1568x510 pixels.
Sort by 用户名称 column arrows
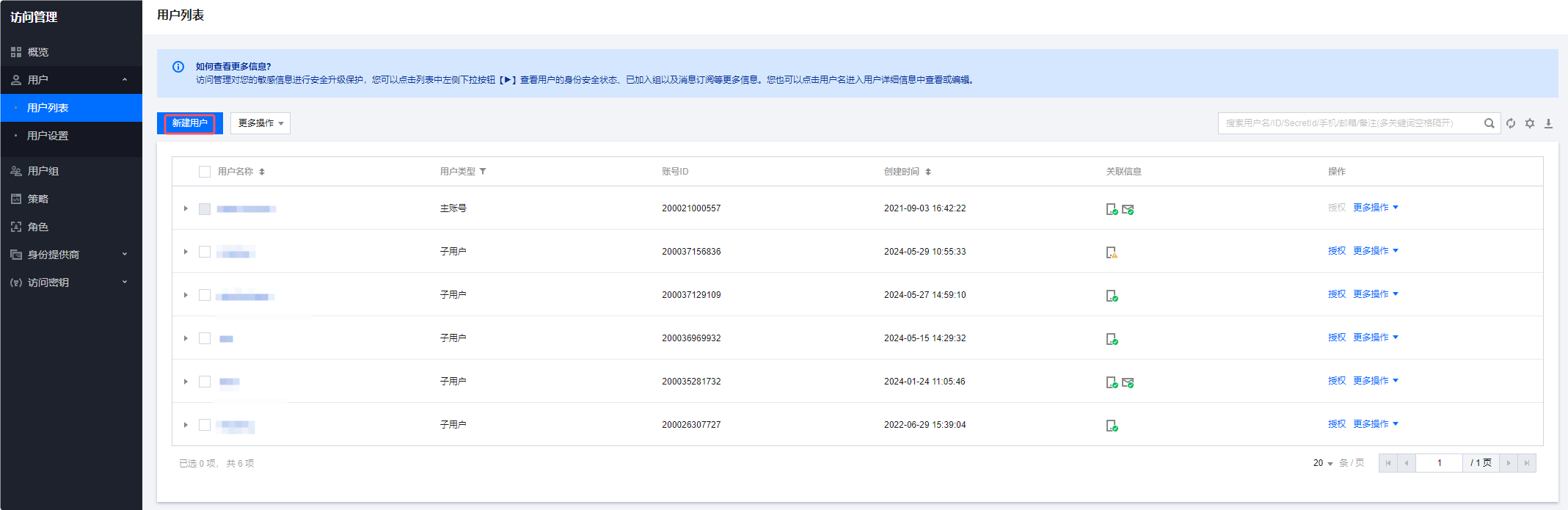point(262,172)
